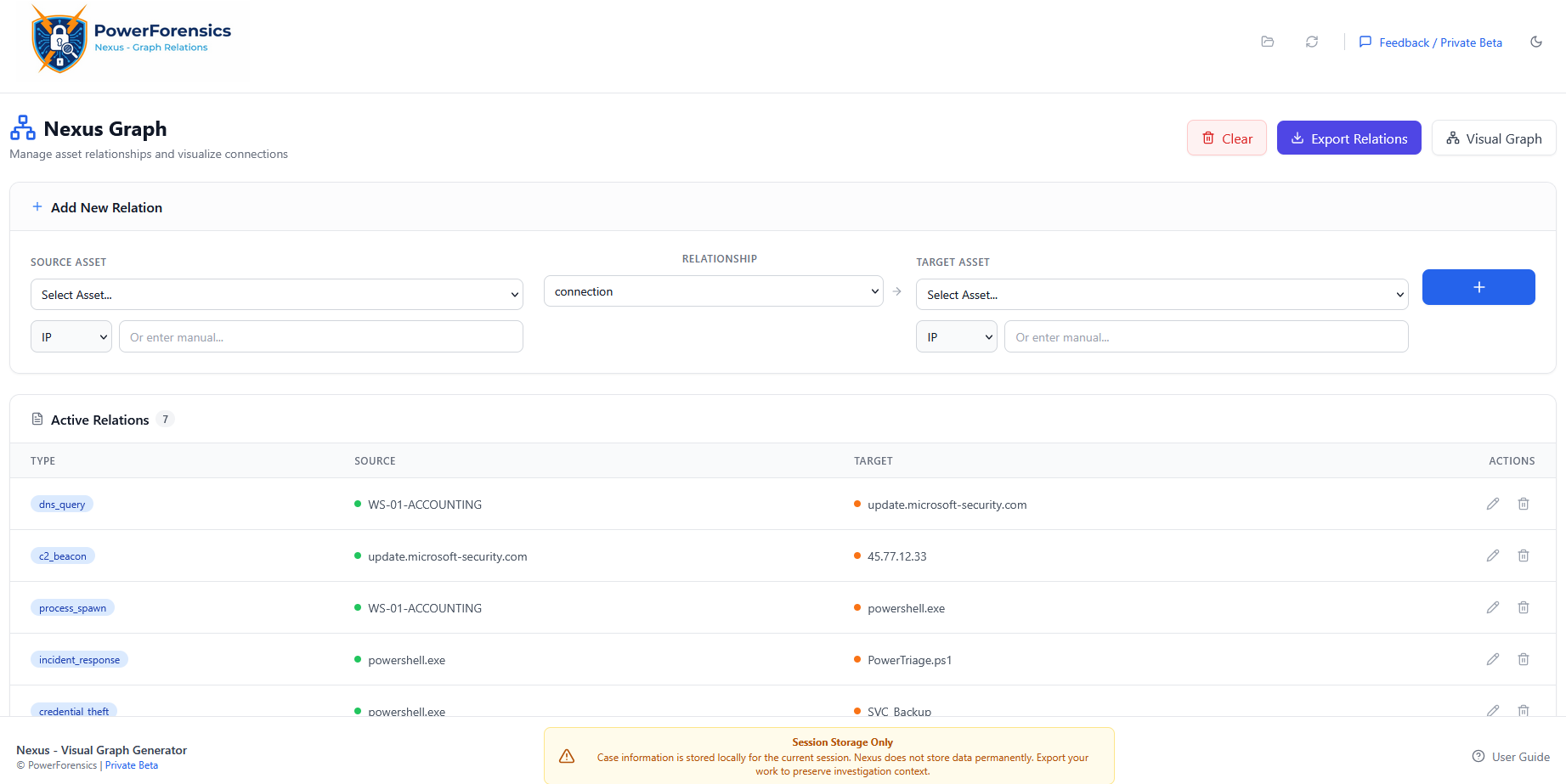Expand the Relationship connection dropdown
Screen dimensions: 1566x784
pyautogui.click(x=713, y=291)
